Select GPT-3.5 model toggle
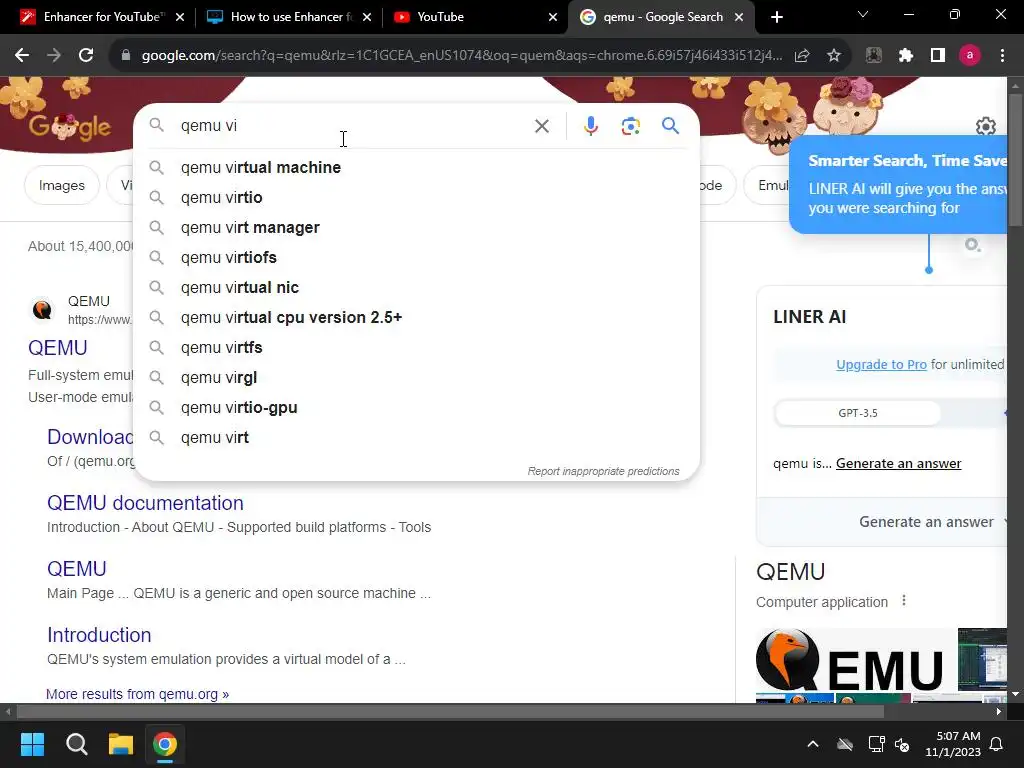 [x=857, y=413]
